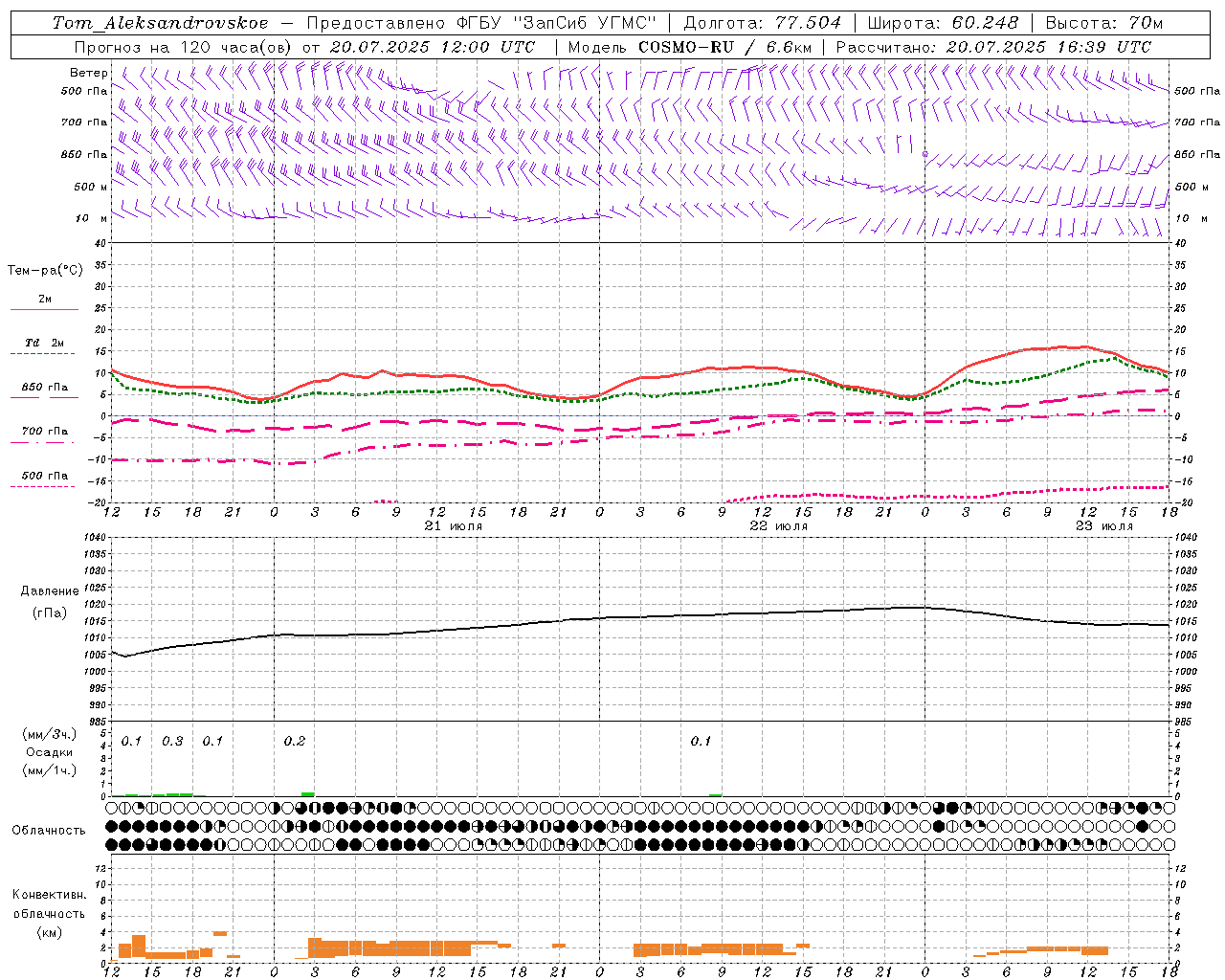Click the "10 м" wind level label on left
Viewport: 1225px width, 980px height.
click(92, 218)
